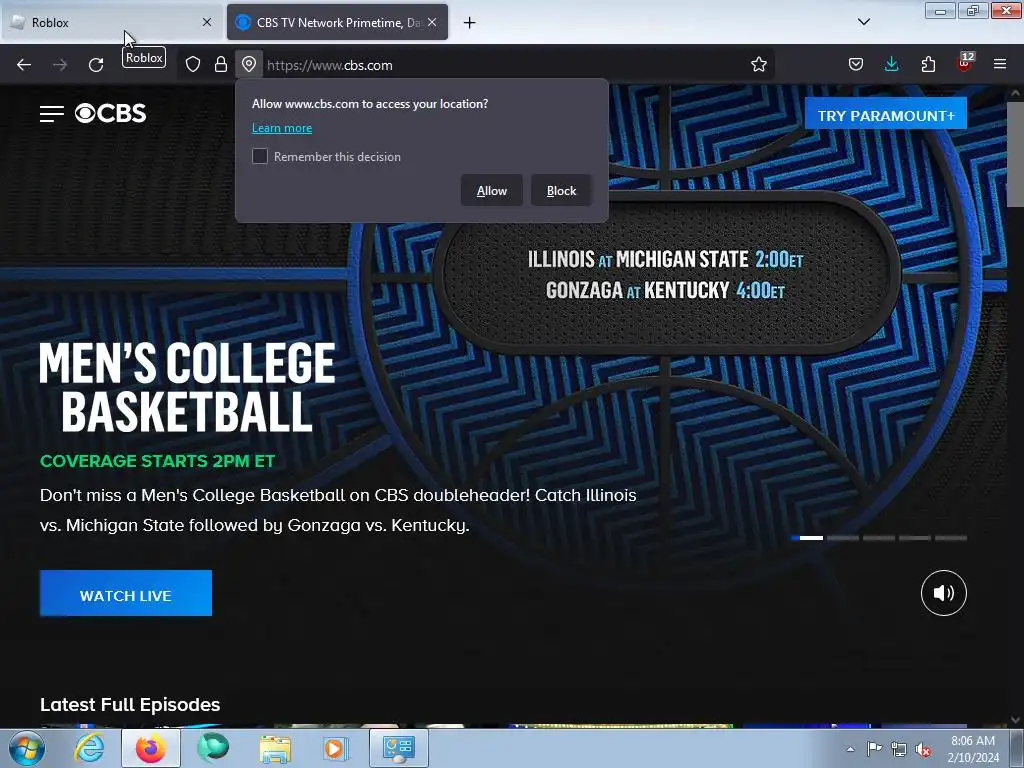Image resolution: width=1024 pixels, height=768 pixels.
Task: Open the Extensions puzzle-piece icon
Action: [x=928, y=65]
